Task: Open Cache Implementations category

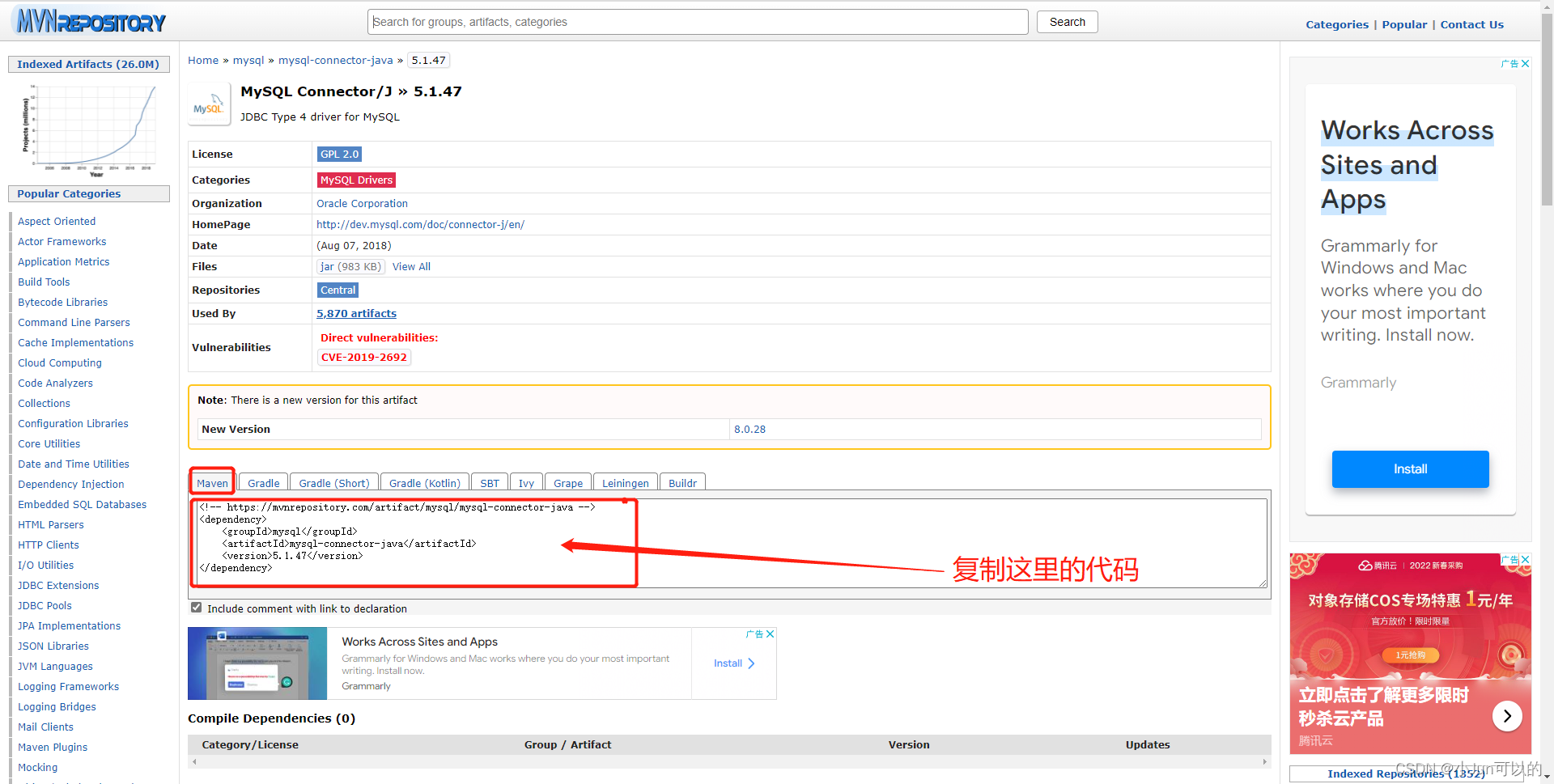Action: [75, 343]
